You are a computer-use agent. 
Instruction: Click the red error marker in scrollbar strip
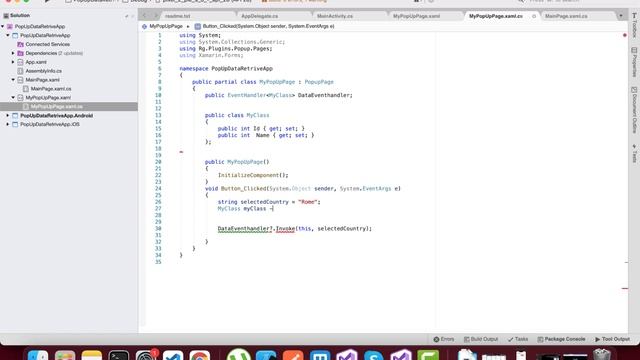(625, 289)
